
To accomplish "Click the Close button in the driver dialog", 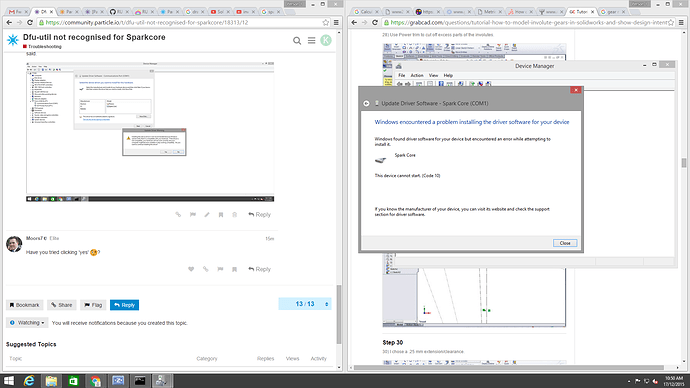I will (x=565, y=243).
